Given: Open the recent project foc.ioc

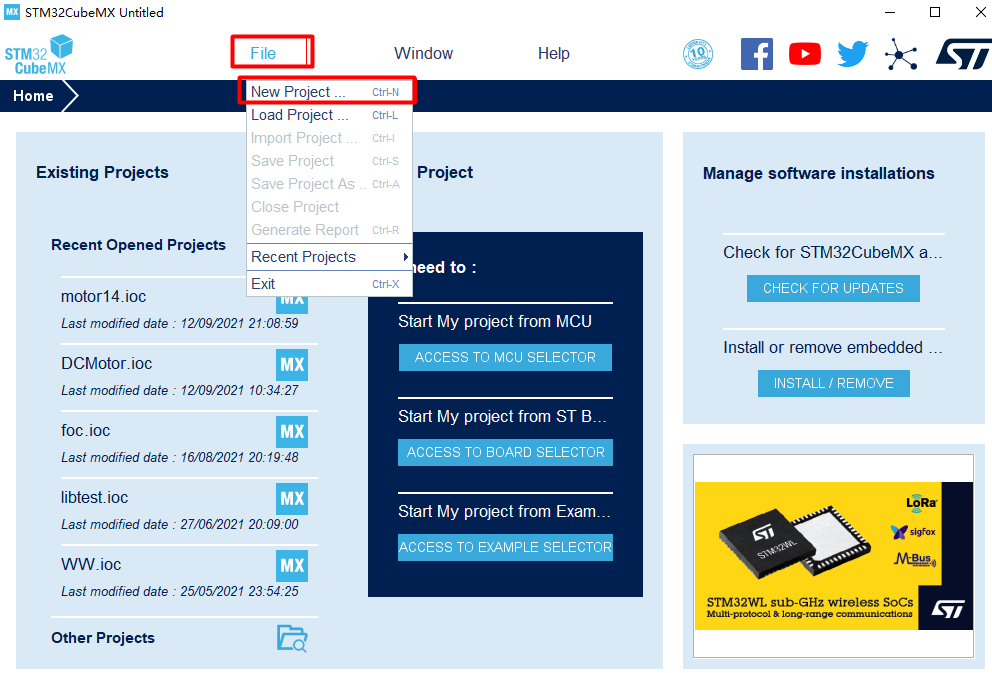Looking at the screenshot, I should (85, 431).
